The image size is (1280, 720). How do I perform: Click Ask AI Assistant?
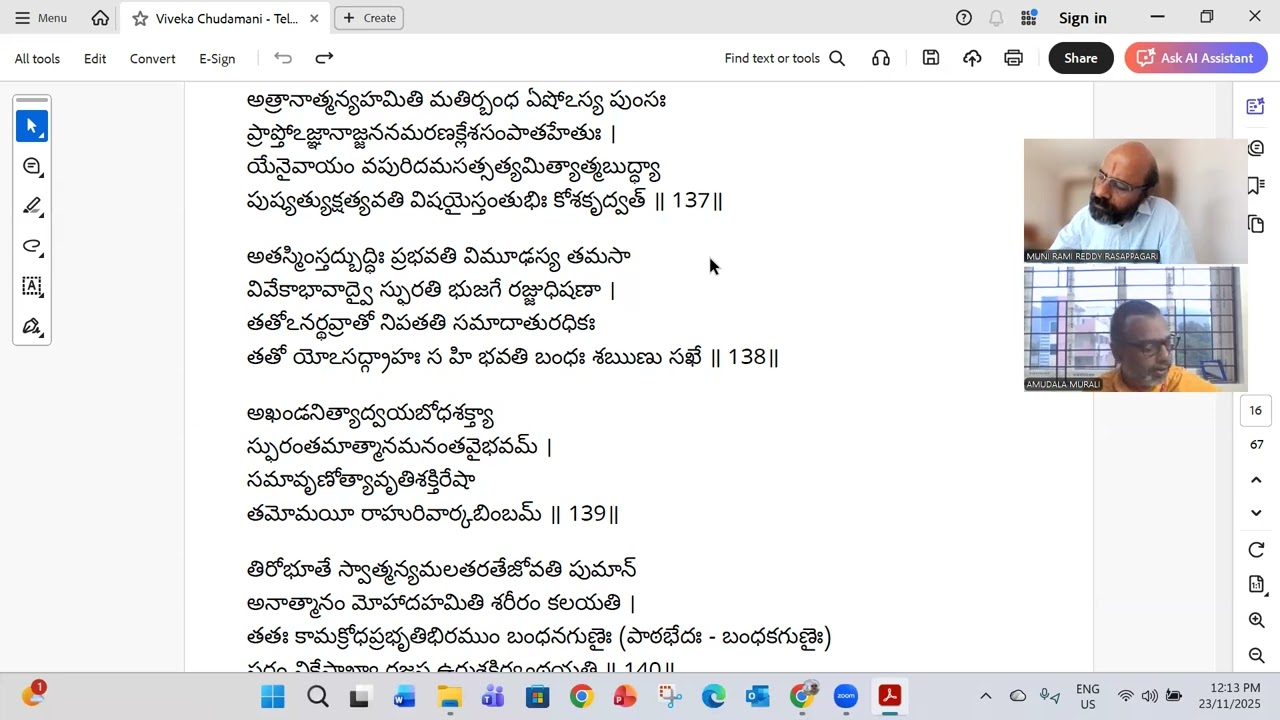[1196, 58]
